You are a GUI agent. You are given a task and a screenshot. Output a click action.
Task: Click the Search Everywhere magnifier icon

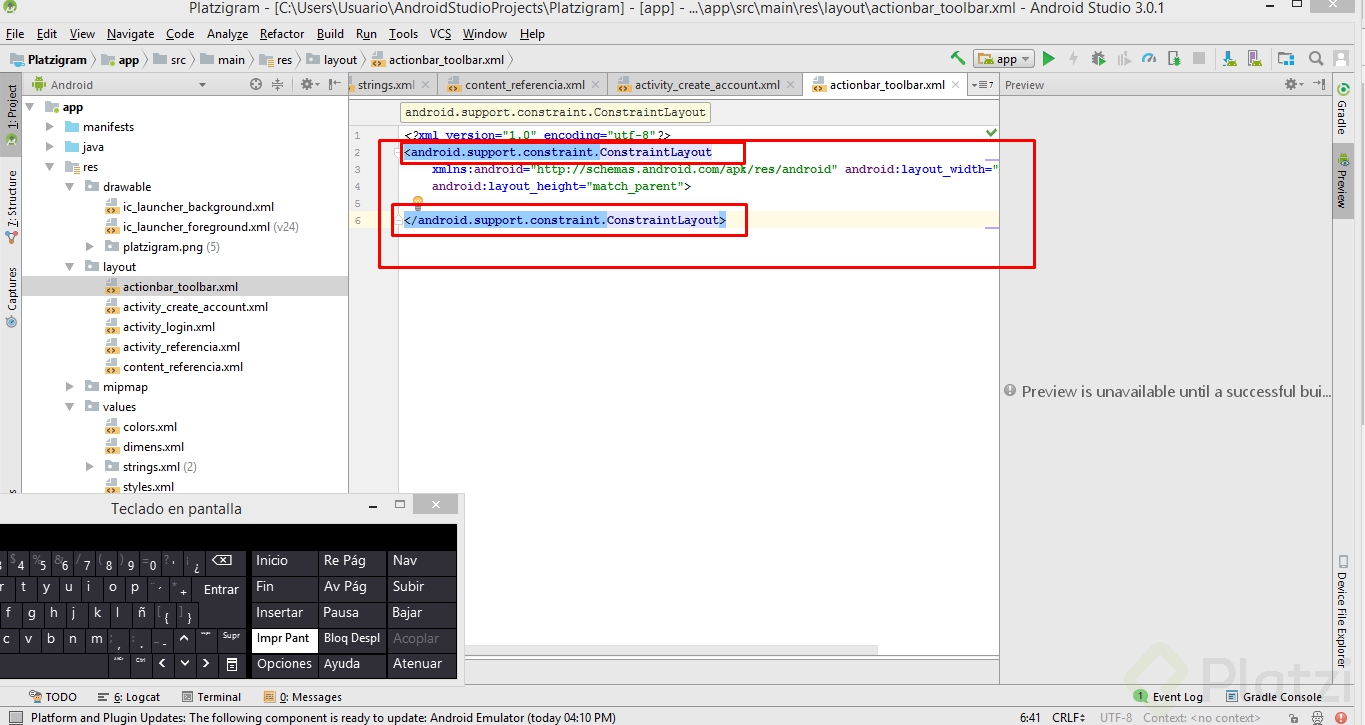[1316, 59]
